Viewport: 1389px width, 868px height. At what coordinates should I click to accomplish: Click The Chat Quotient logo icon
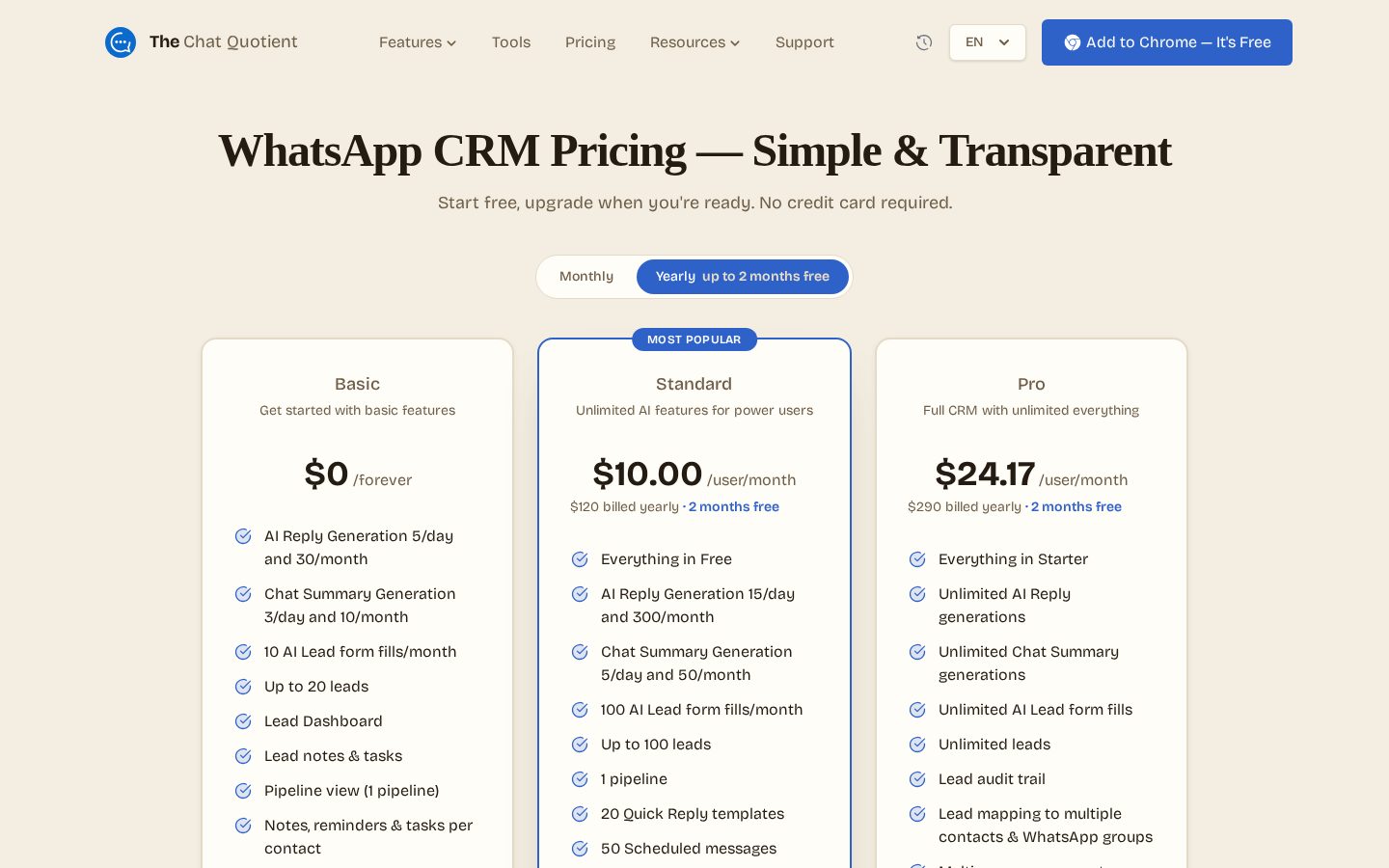(x=121, y=42)
